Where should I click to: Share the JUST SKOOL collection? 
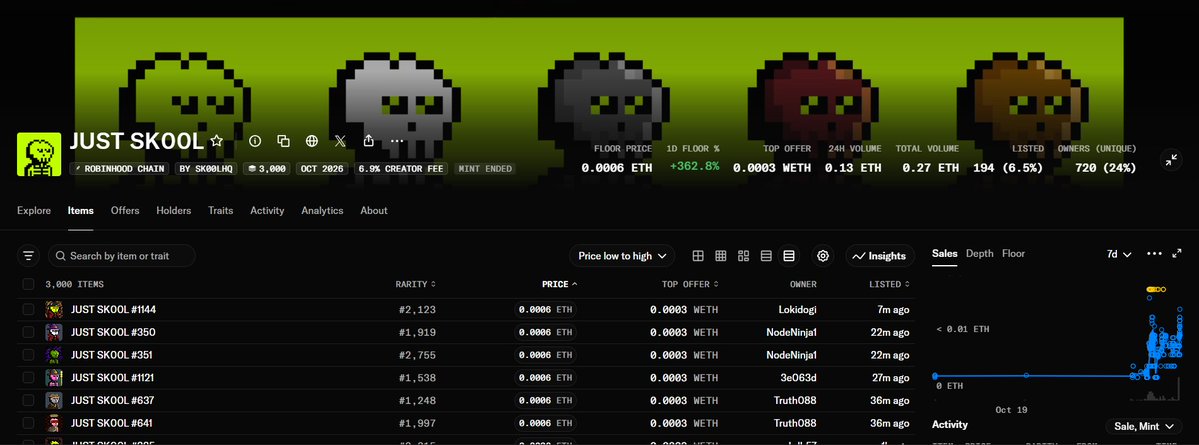click(369, 141)
